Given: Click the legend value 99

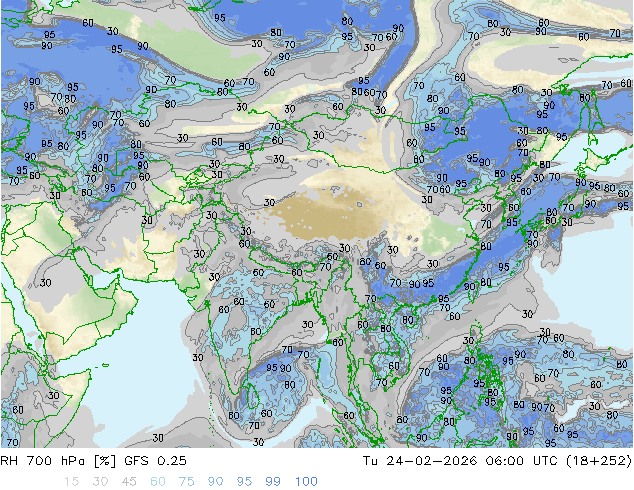Looking at the screenshot, I should (273, 482).
